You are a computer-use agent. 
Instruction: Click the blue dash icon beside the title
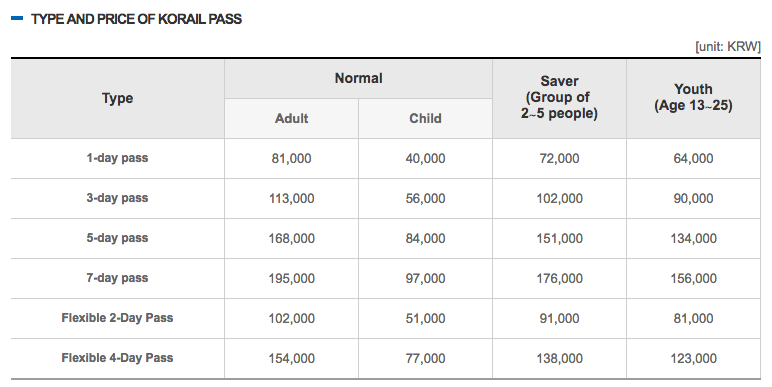pyautogui.click(x=17, y=19)
